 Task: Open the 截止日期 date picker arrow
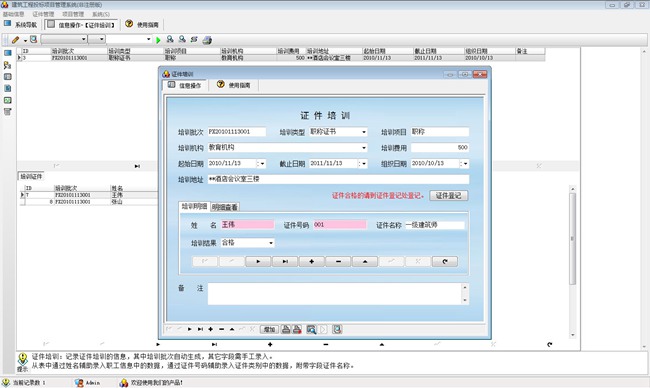364,164
